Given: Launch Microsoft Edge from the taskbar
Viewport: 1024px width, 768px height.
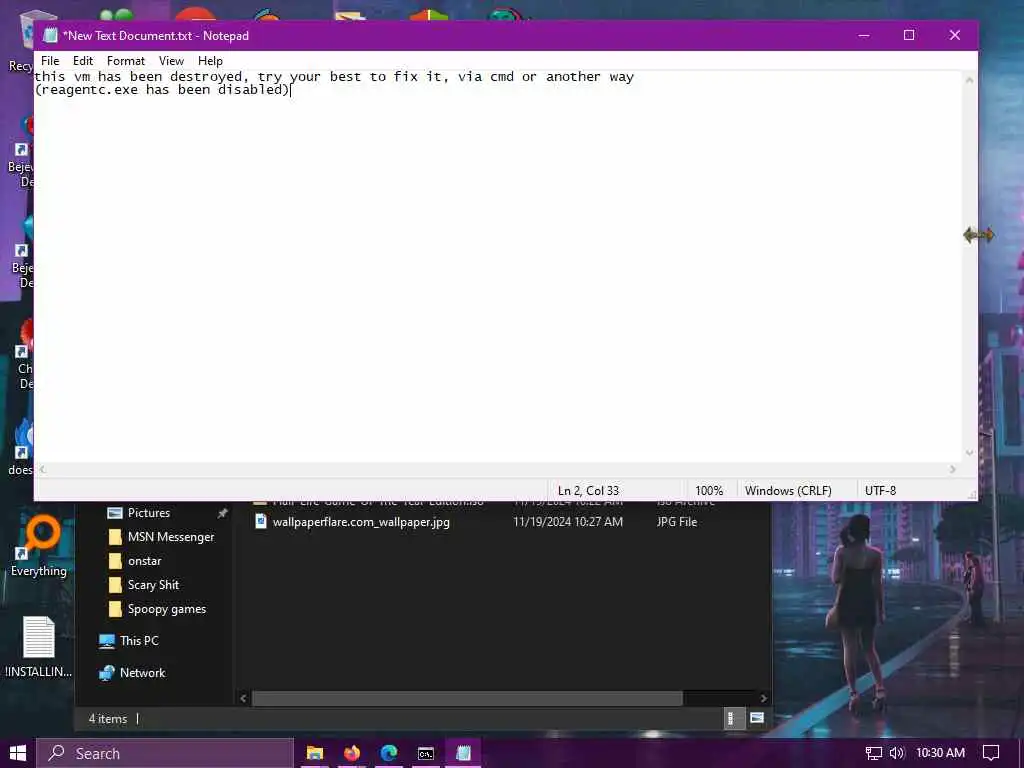Looking at the screenshot, I should click(389, 753).
